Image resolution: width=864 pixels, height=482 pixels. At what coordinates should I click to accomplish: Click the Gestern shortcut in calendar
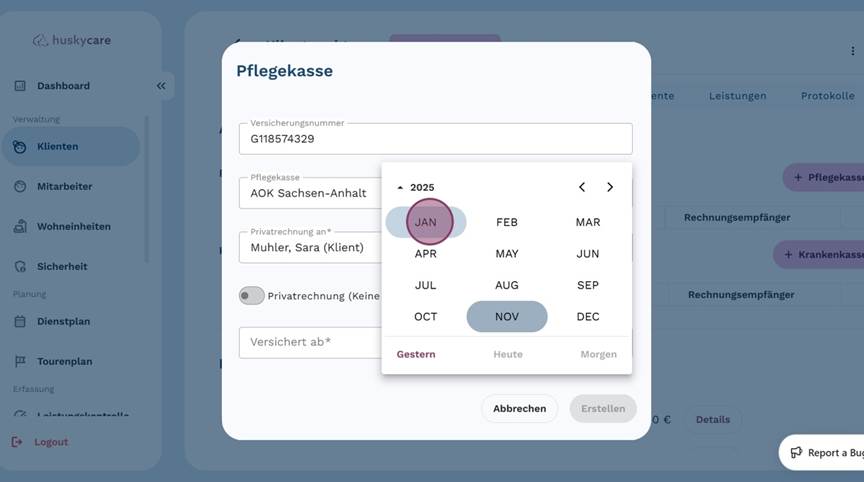pyautogui.click(x=416, y=354)
